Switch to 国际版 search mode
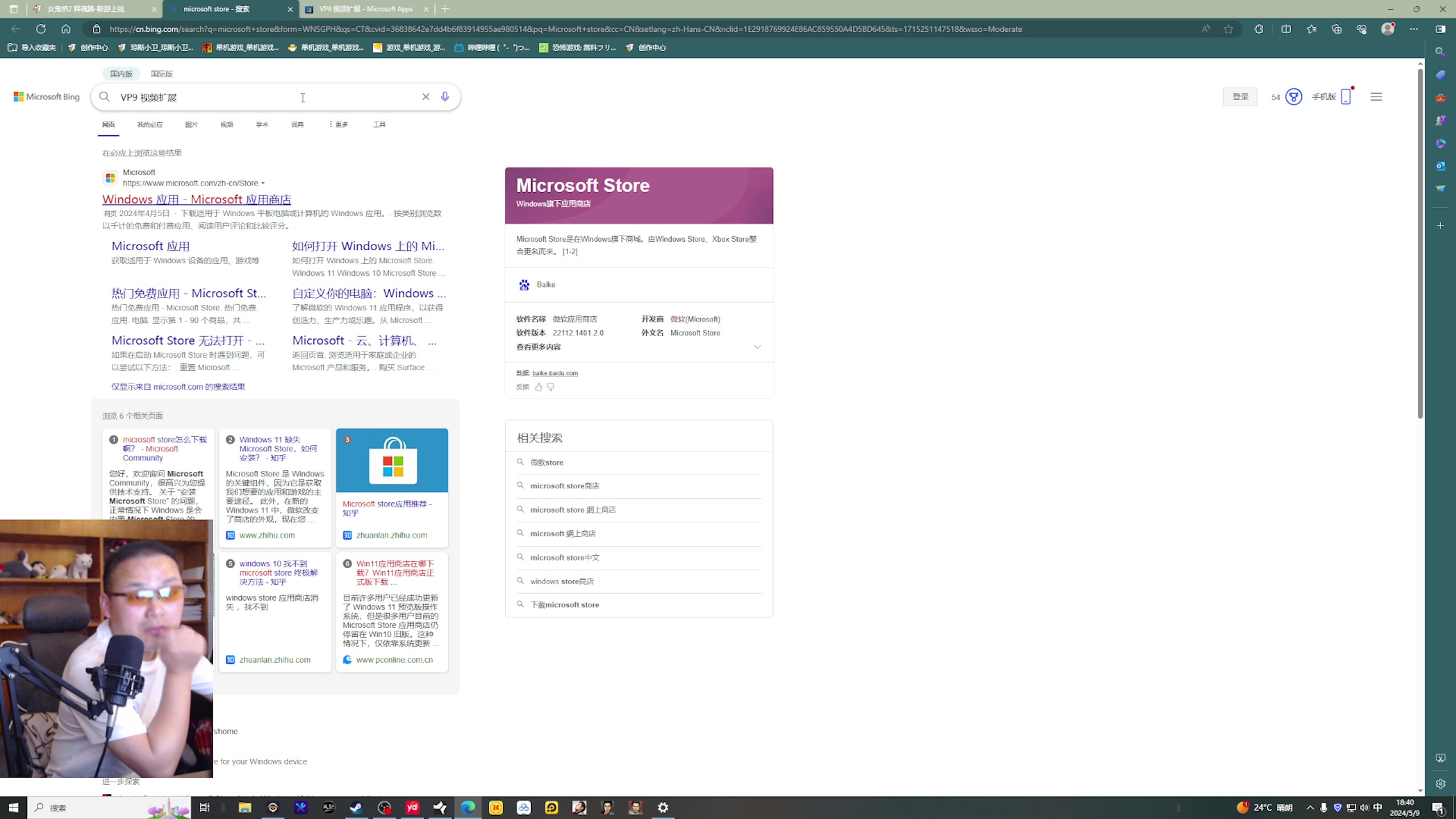Image resolution: width=1456 pixels, height=819 pixels. tap(162, 74)
